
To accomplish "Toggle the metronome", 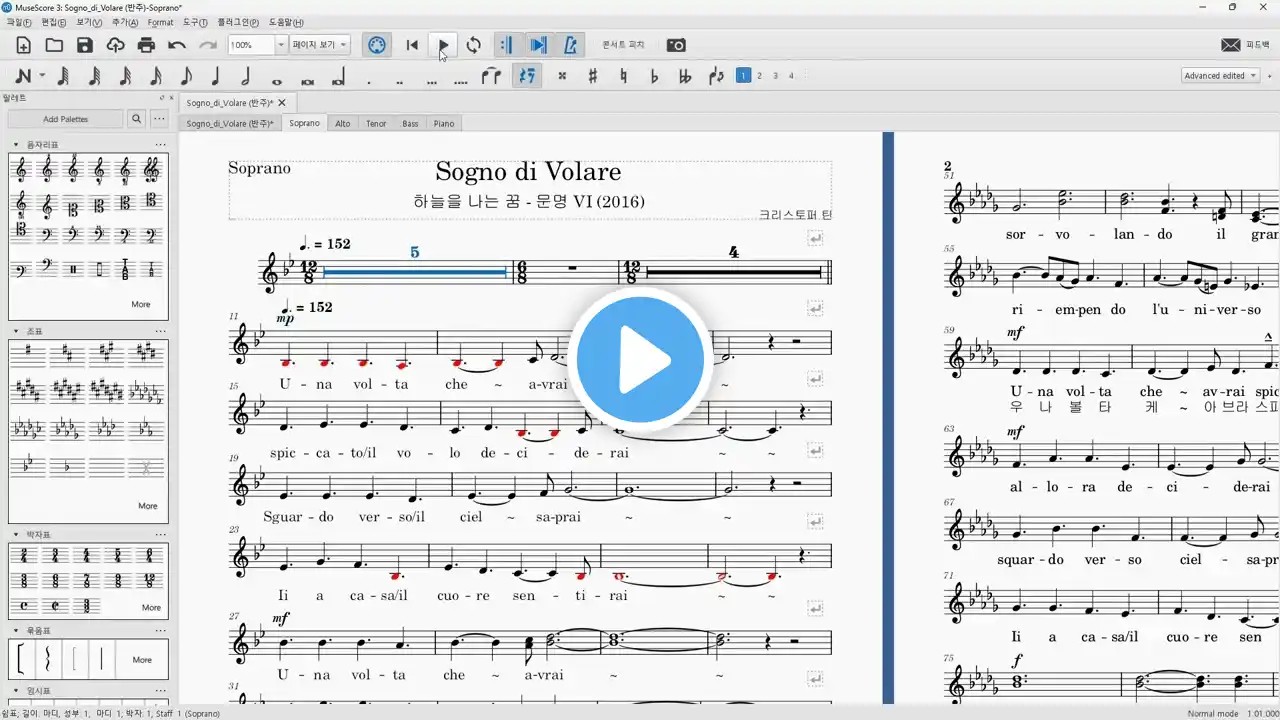I will click(x=570, y=45).
